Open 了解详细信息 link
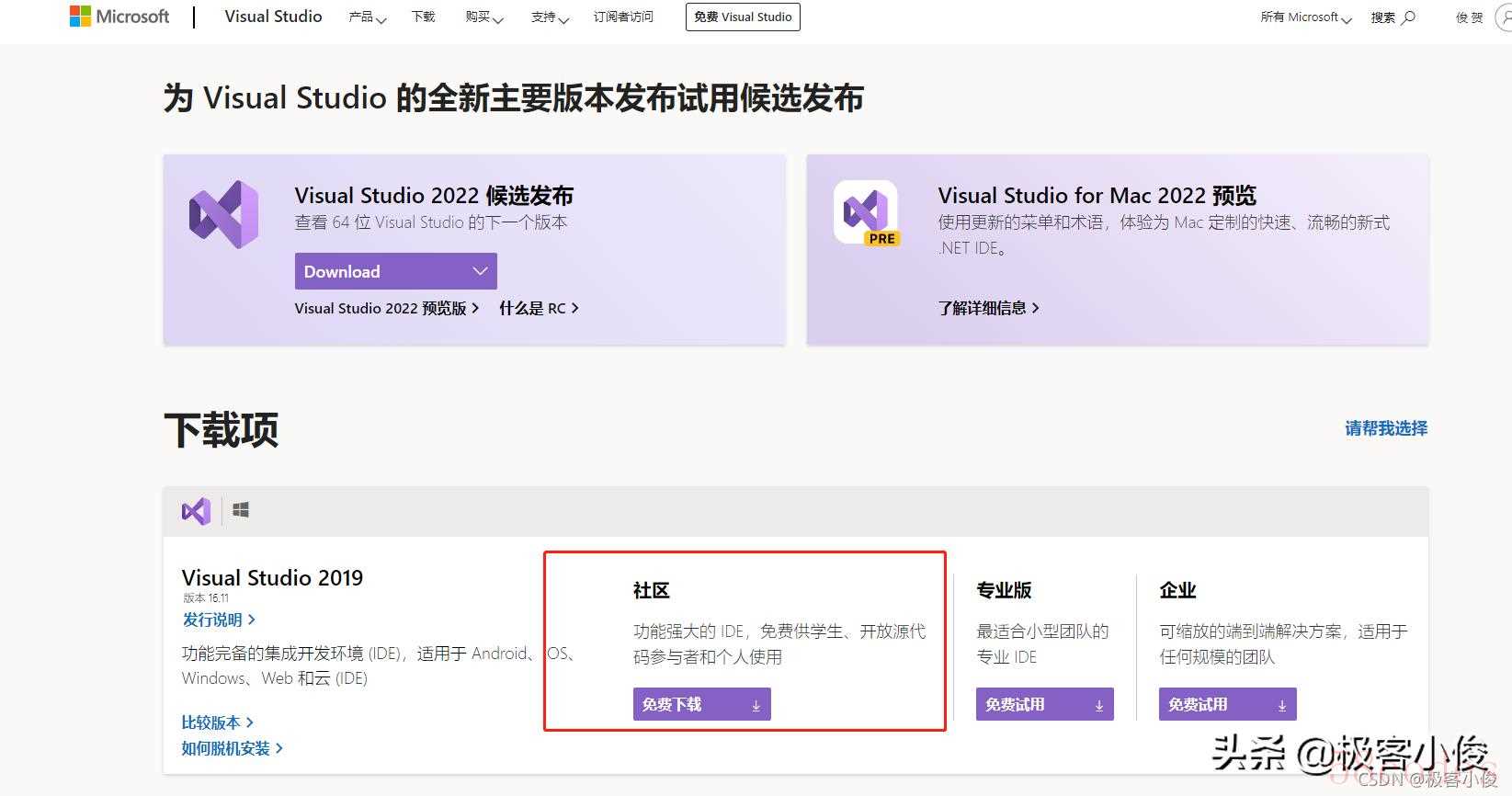The image size is (1512, 796). click(x=988, y=308)
